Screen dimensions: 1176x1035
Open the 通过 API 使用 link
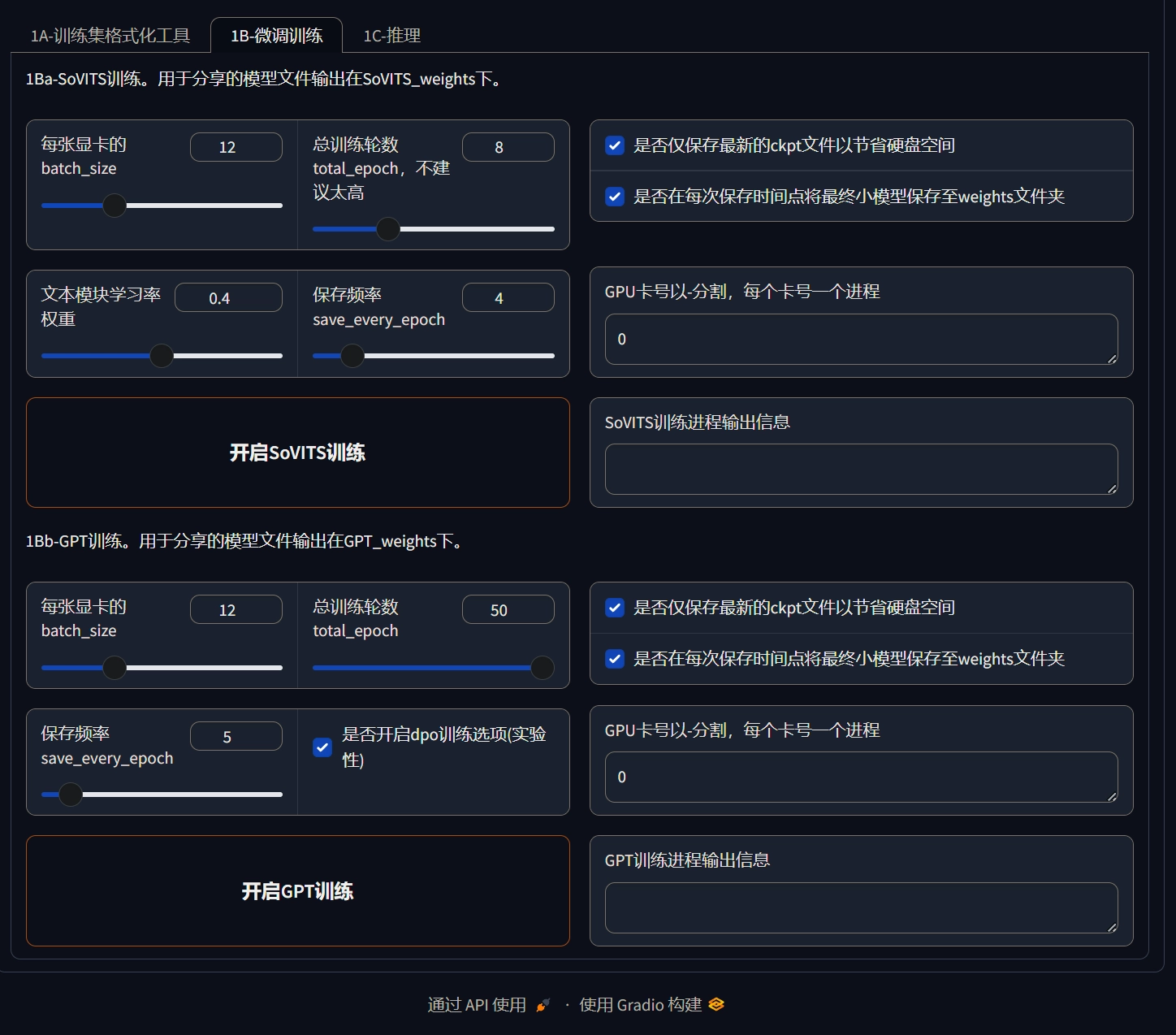pyautogui.click(x=477, y=1005)
